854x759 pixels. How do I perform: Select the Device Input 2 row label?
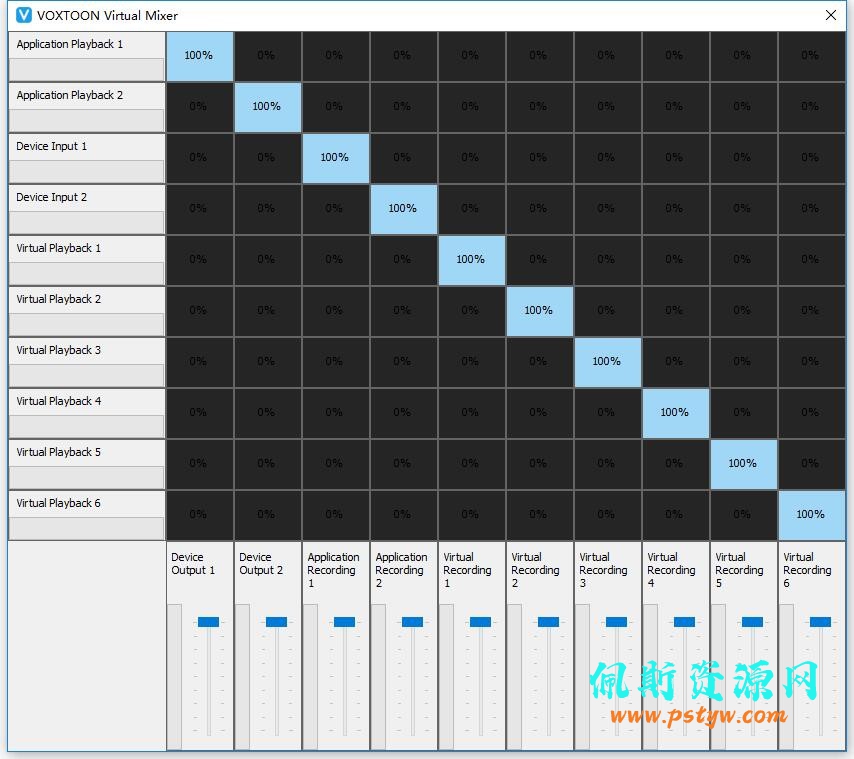pyautogui.click(x=52, y=197)
